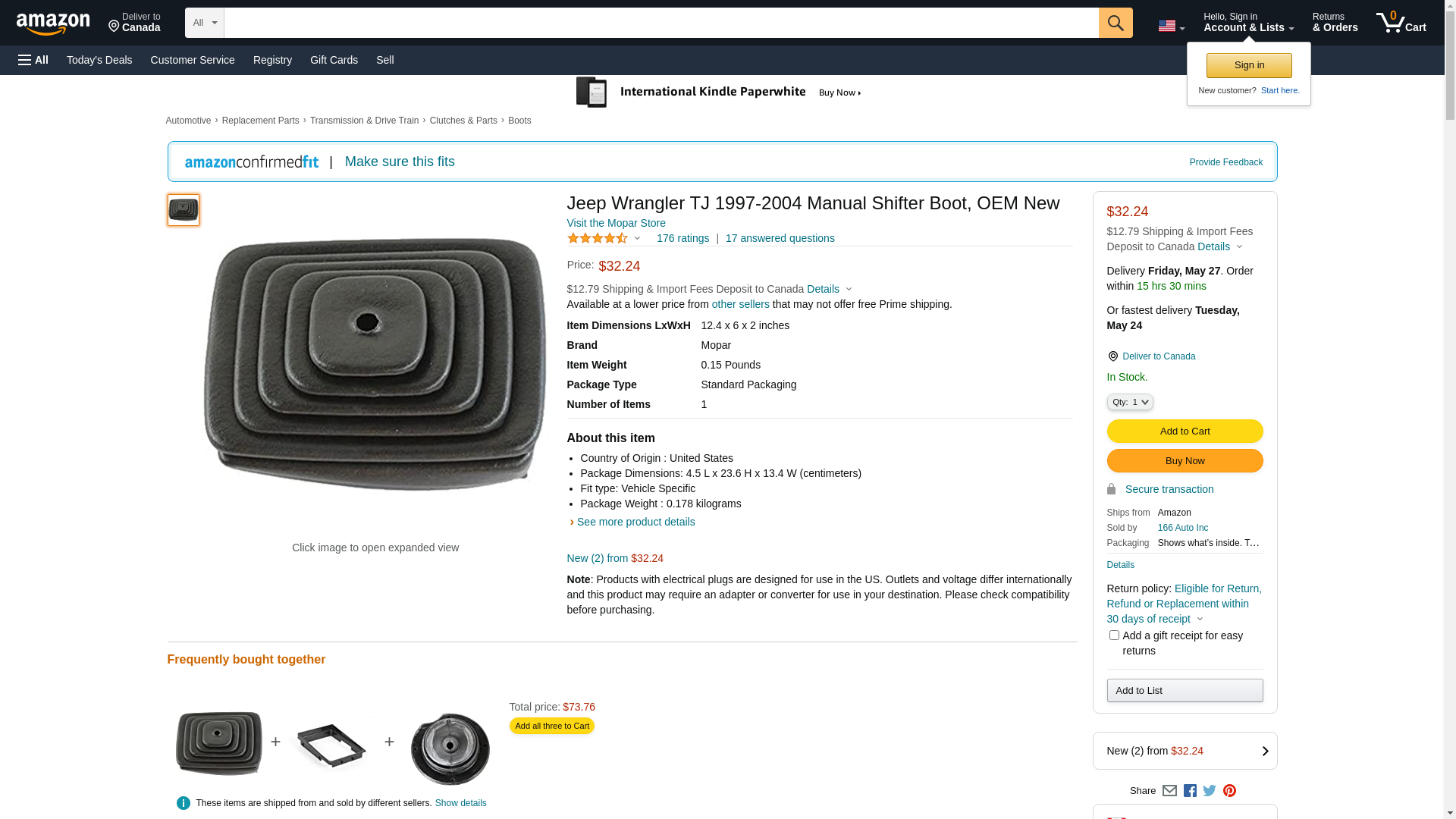Click the Add to Cart button
1456x819 pixels.
pos(1185,431)
